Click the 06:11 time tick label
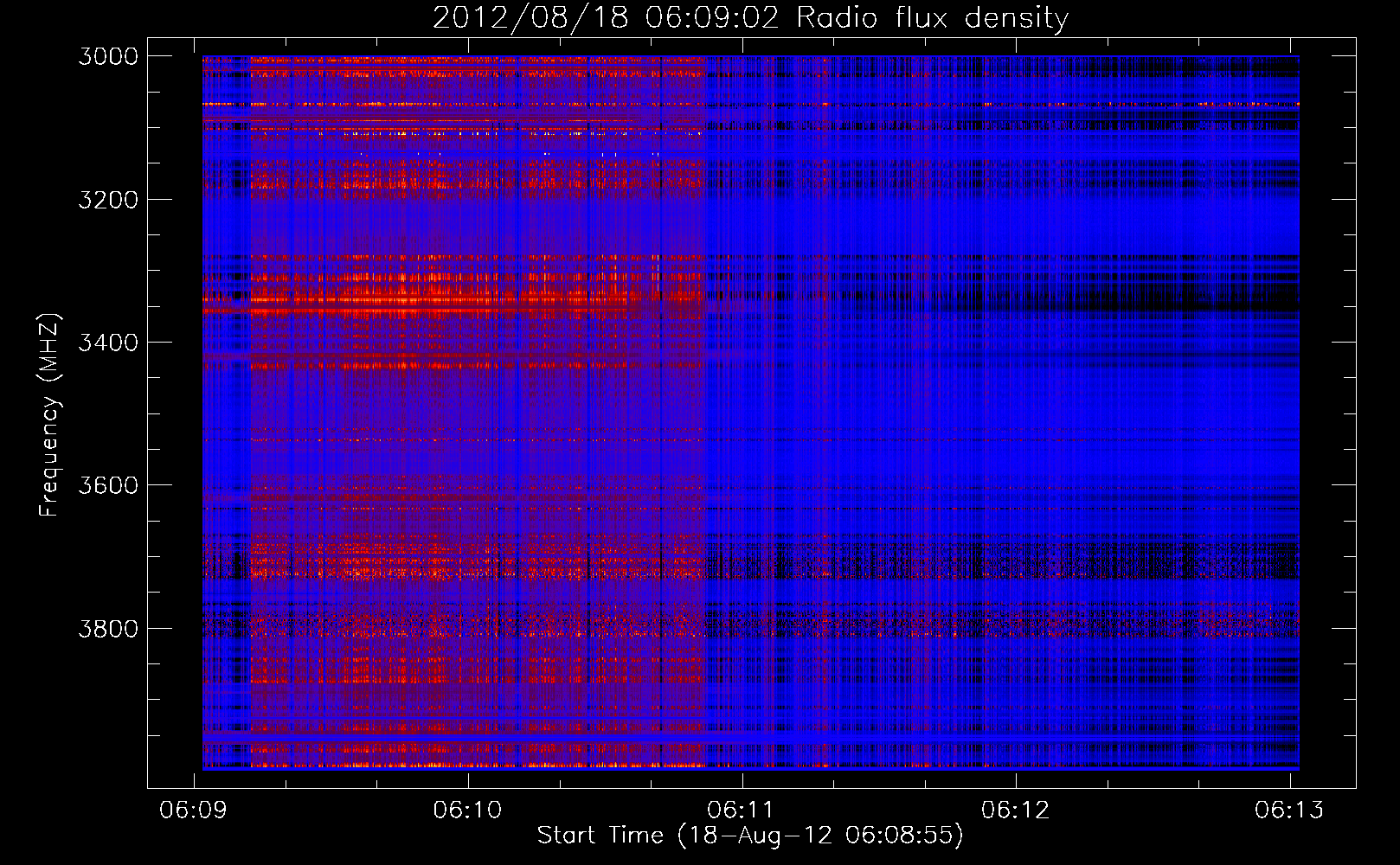The width and height of the screenshot is (1400, 865). point(742,810)
